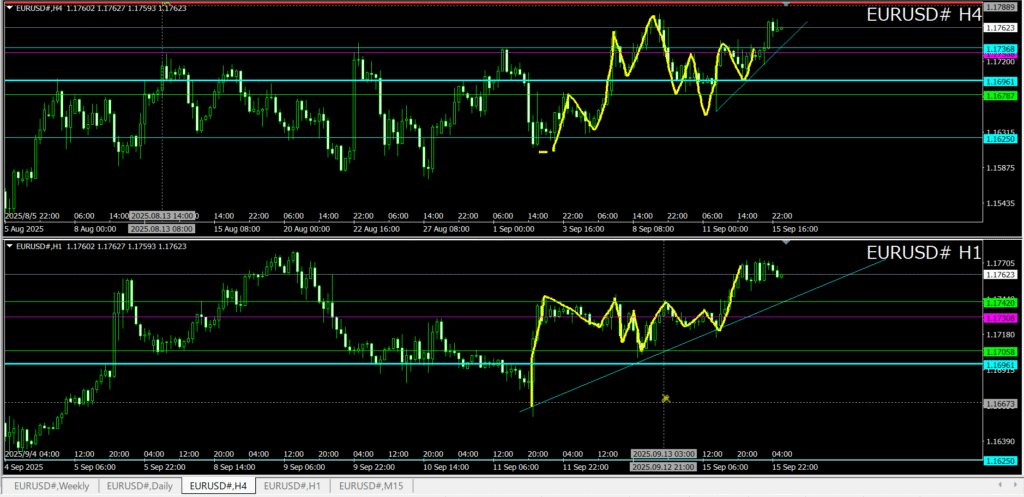Select the magenta 1.17308 price tag
The image size is (1024, 497).
pos(1001,317)
